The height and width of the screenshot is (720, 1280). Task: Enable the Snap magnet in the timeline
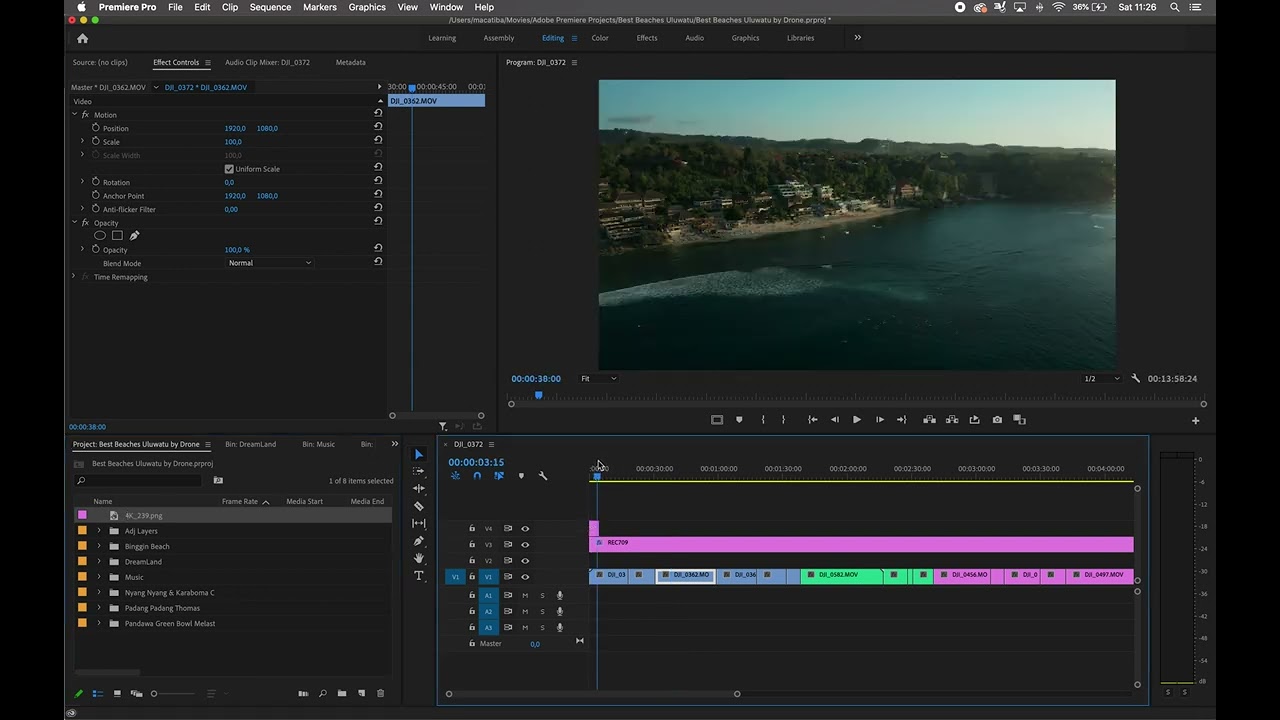[477, 475]
